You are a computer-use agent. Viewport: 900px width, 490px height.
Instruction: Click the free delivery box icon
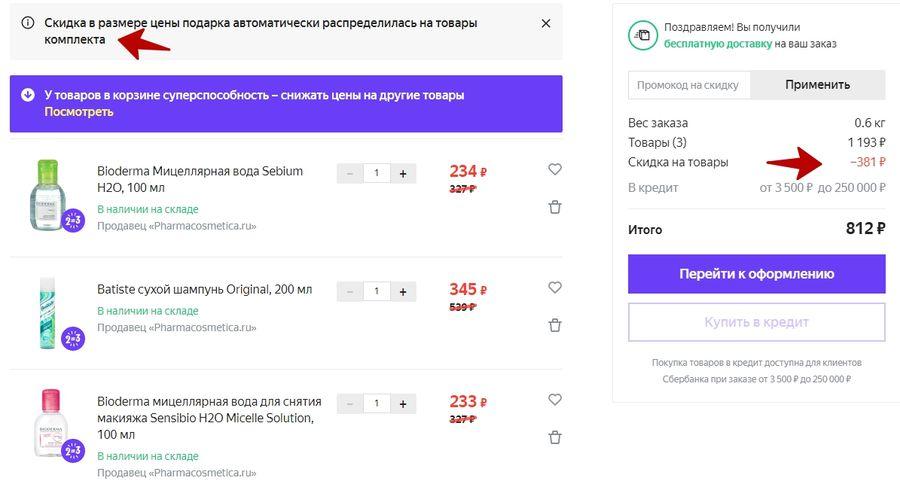pyautogui.click(x=643, y=36)
